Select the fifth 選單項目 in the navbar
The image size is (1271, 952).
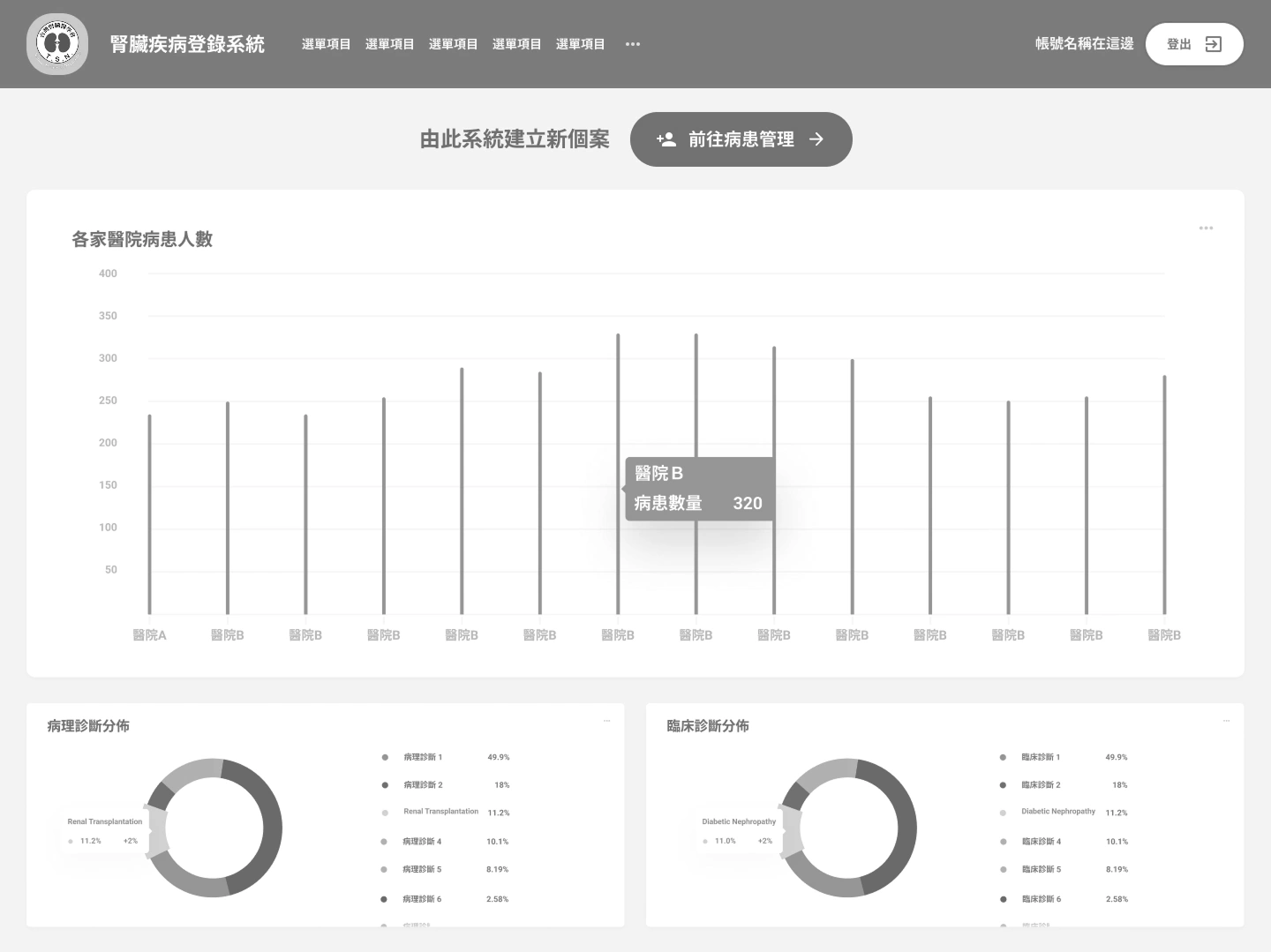coord(580,44)
